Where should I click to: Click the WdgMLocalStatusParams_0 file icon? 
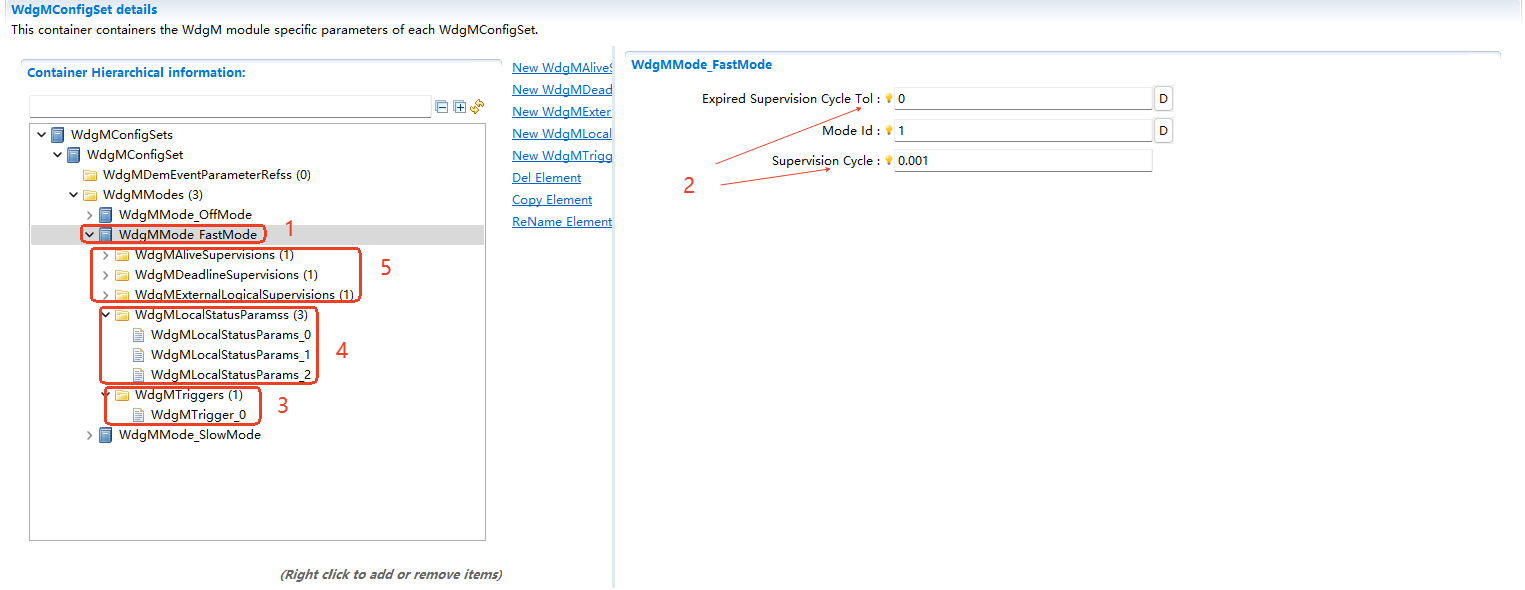click(x=139, y=335)
